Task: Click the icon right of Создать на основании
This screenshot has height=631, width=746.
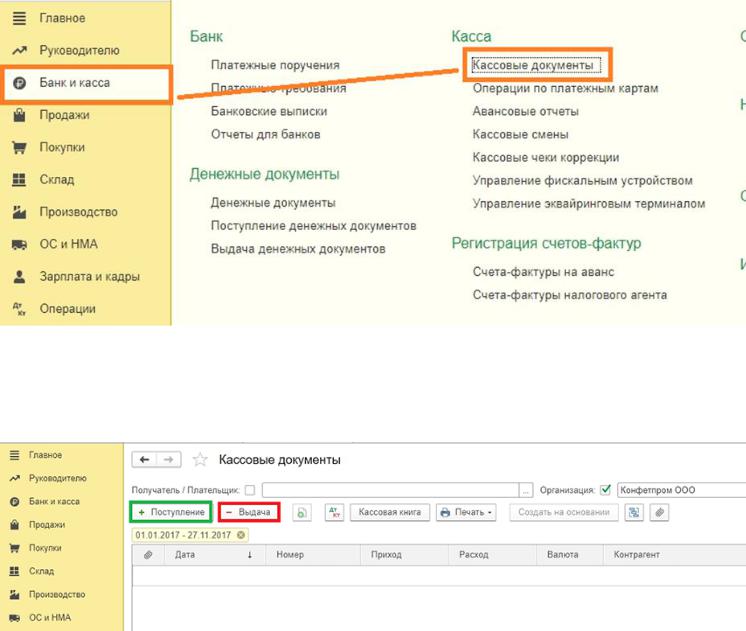Action: 634,512
